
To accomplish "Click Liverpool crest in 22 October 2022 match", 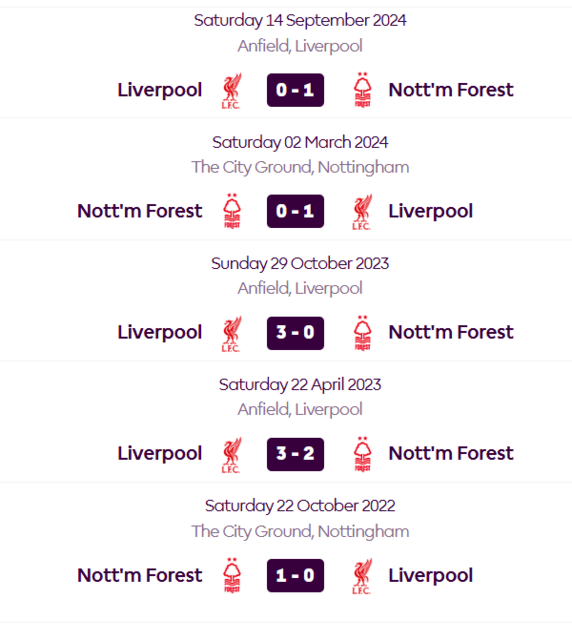I will pyautogui.click(x=362, y=576).
